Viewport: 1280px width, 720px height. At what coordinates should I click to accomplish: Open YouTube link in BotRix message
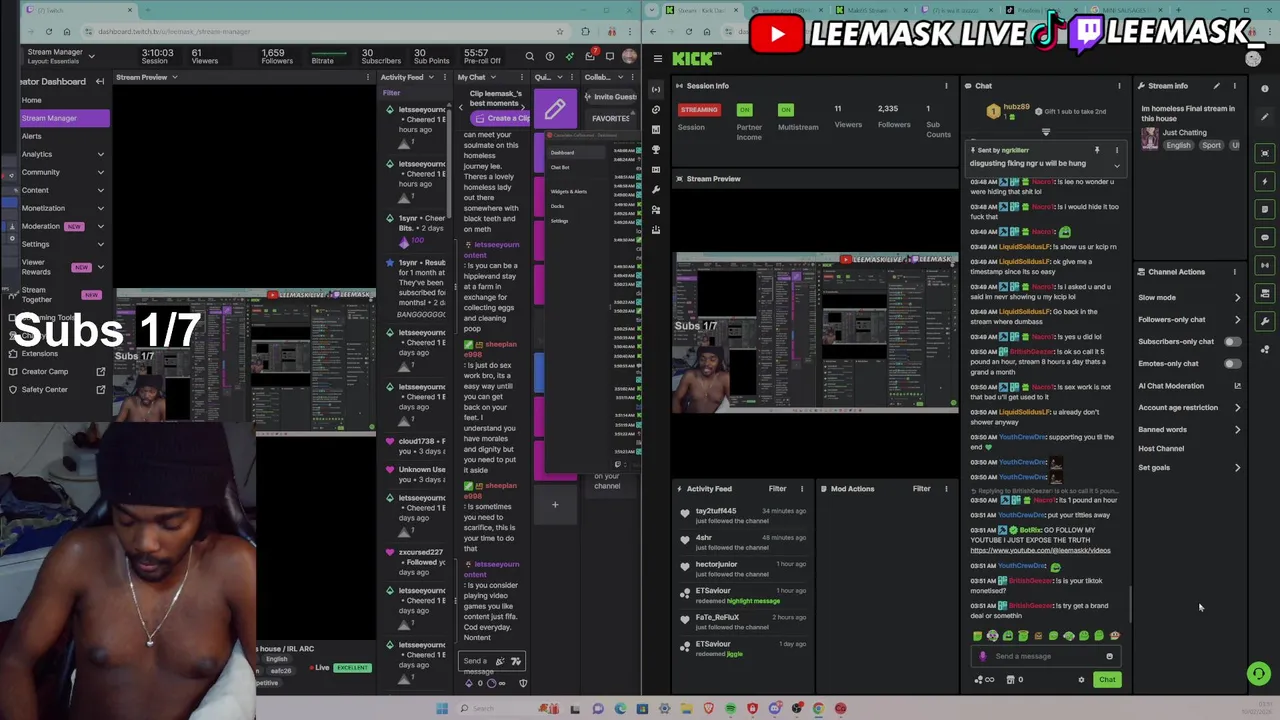point(1040,551)
